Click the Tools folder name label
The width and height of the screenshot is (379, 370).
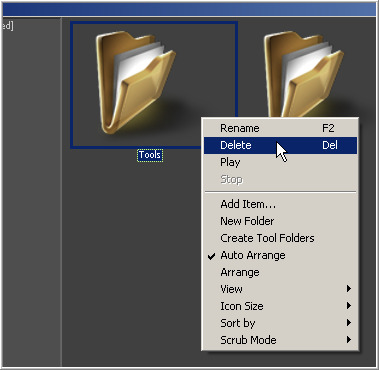click(x=150, y=155)
